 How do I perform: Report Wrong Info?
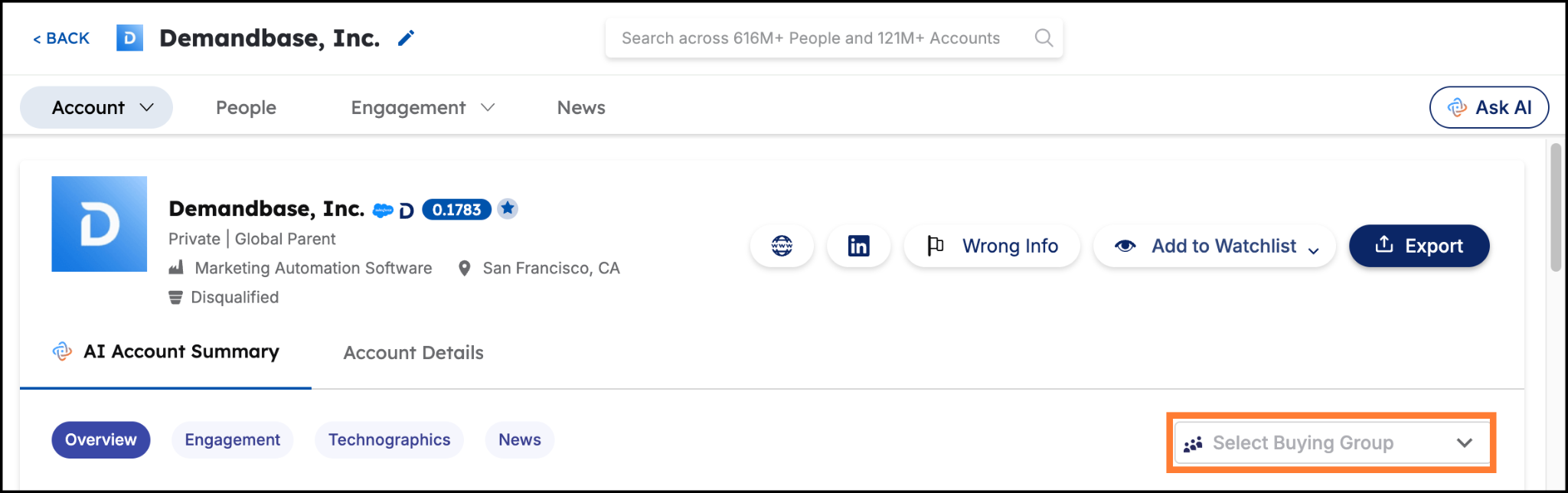(992, 246)
